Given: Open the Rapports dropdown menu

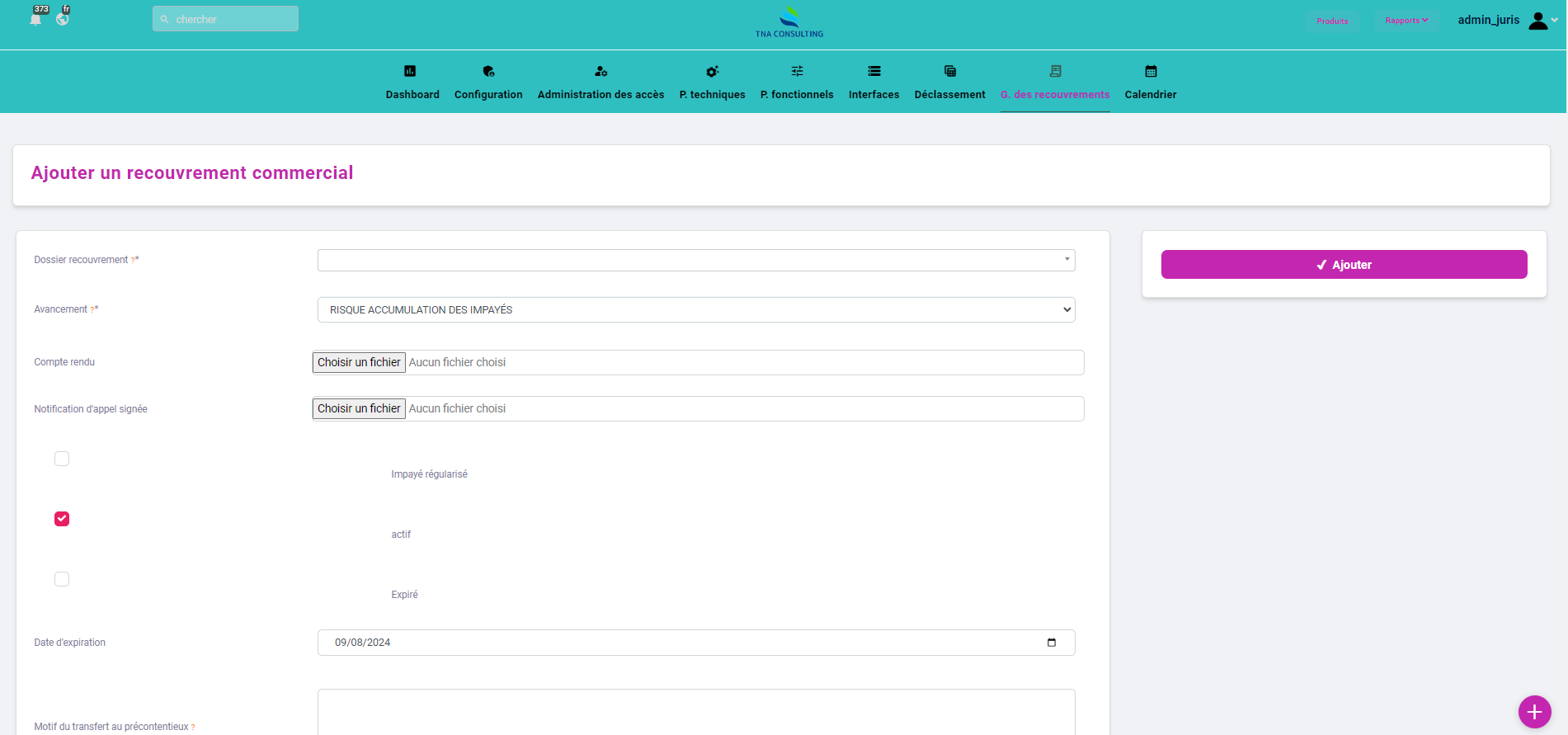Looking at the screenshot, I should [x=1406, y=21].
